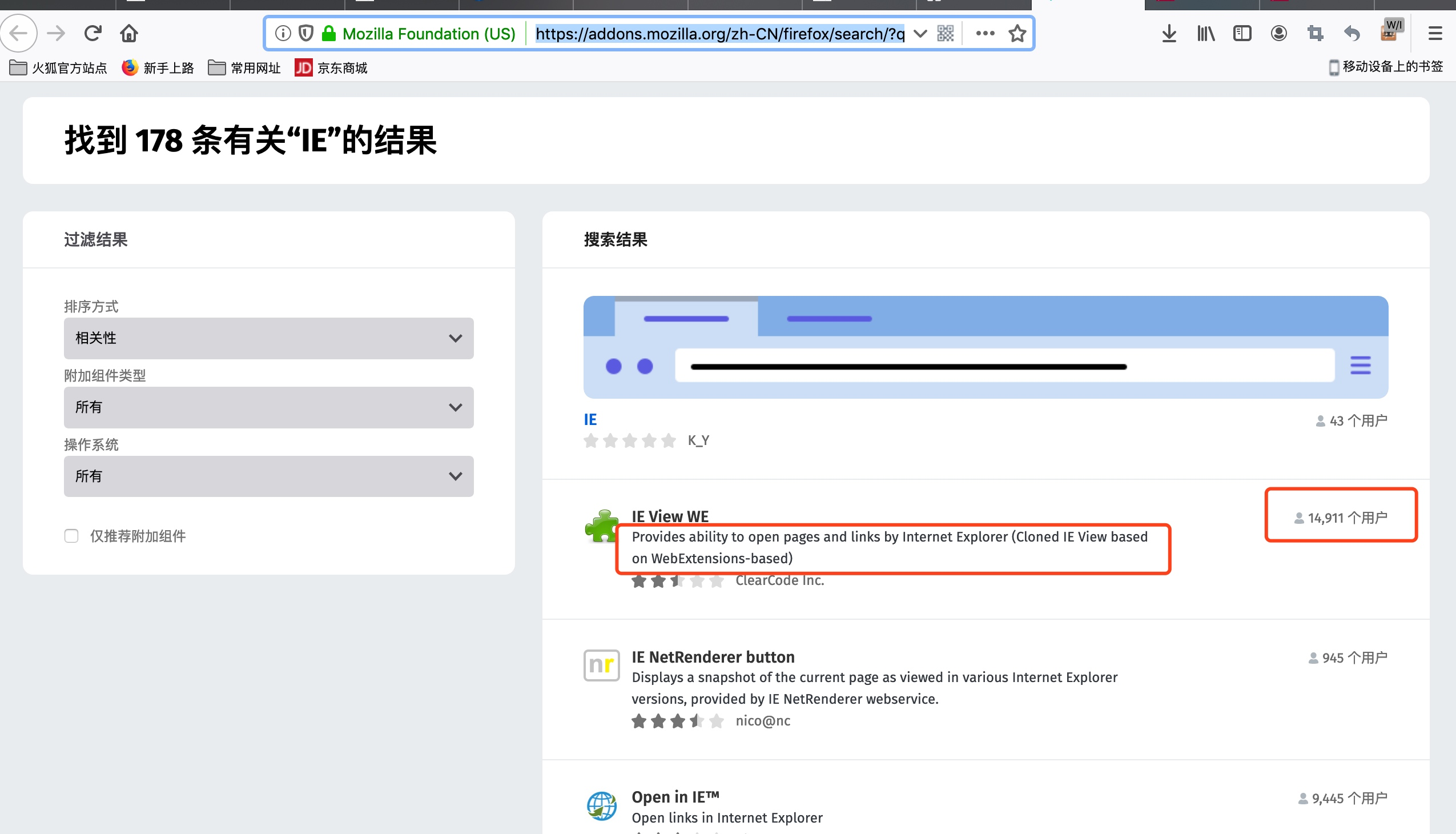This screenshot has width=1456, height=834.
Task: Open the library bookshelf icon
Action: (1206, 33)
